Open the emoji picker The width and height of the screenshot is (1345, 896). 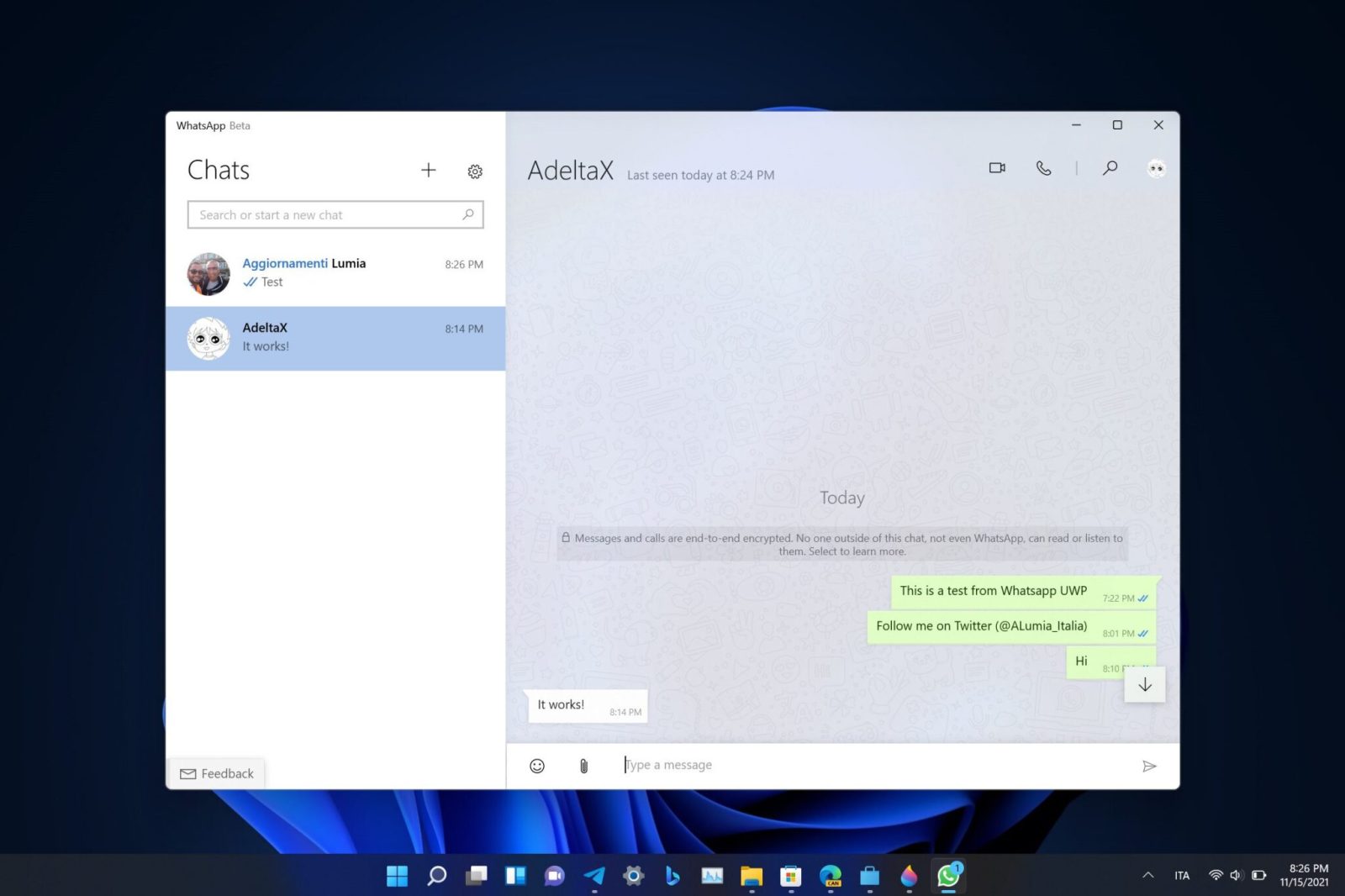536,765
